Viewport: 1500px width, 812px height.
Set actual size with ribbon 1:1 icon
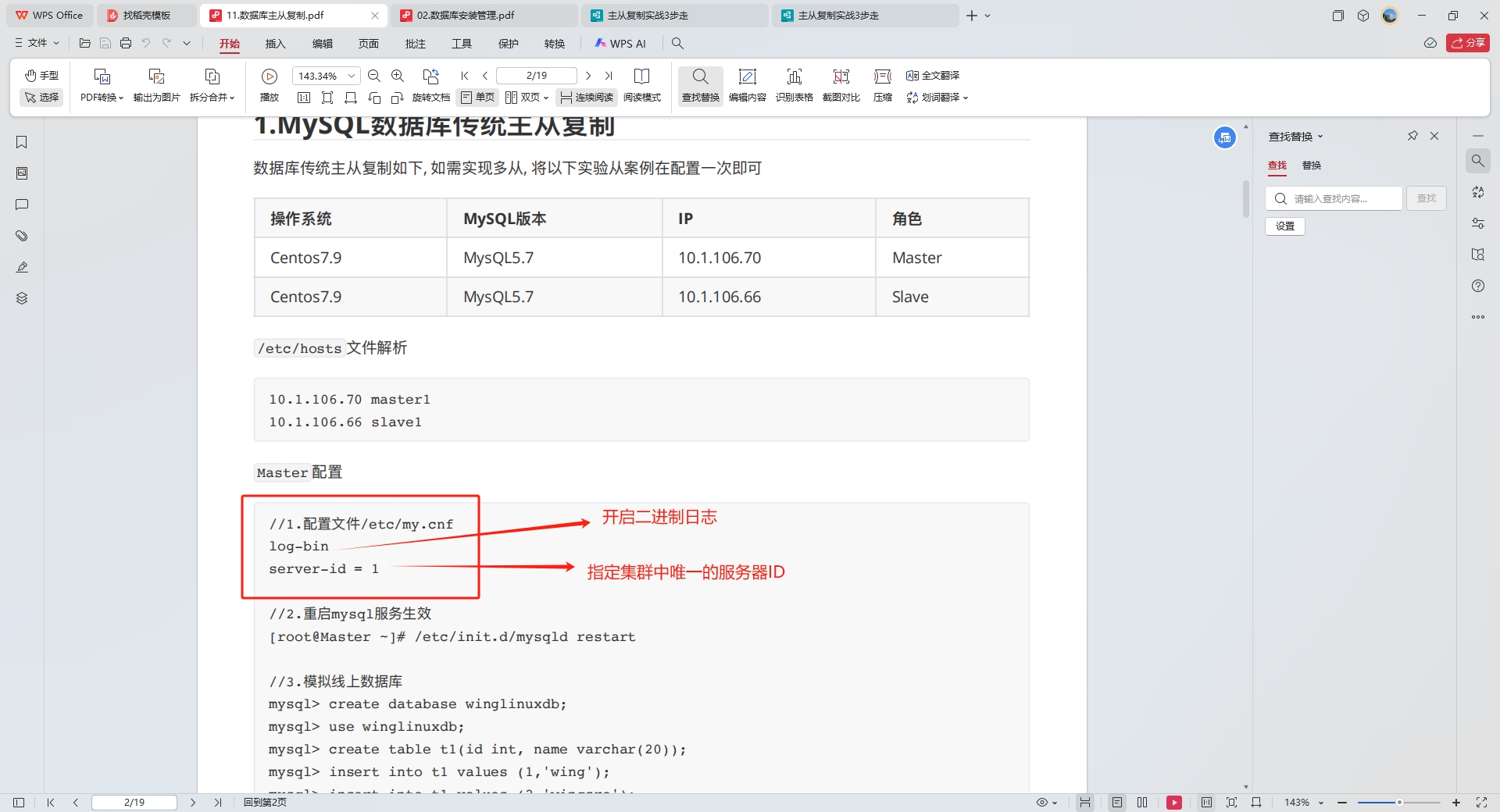point(304,98)
